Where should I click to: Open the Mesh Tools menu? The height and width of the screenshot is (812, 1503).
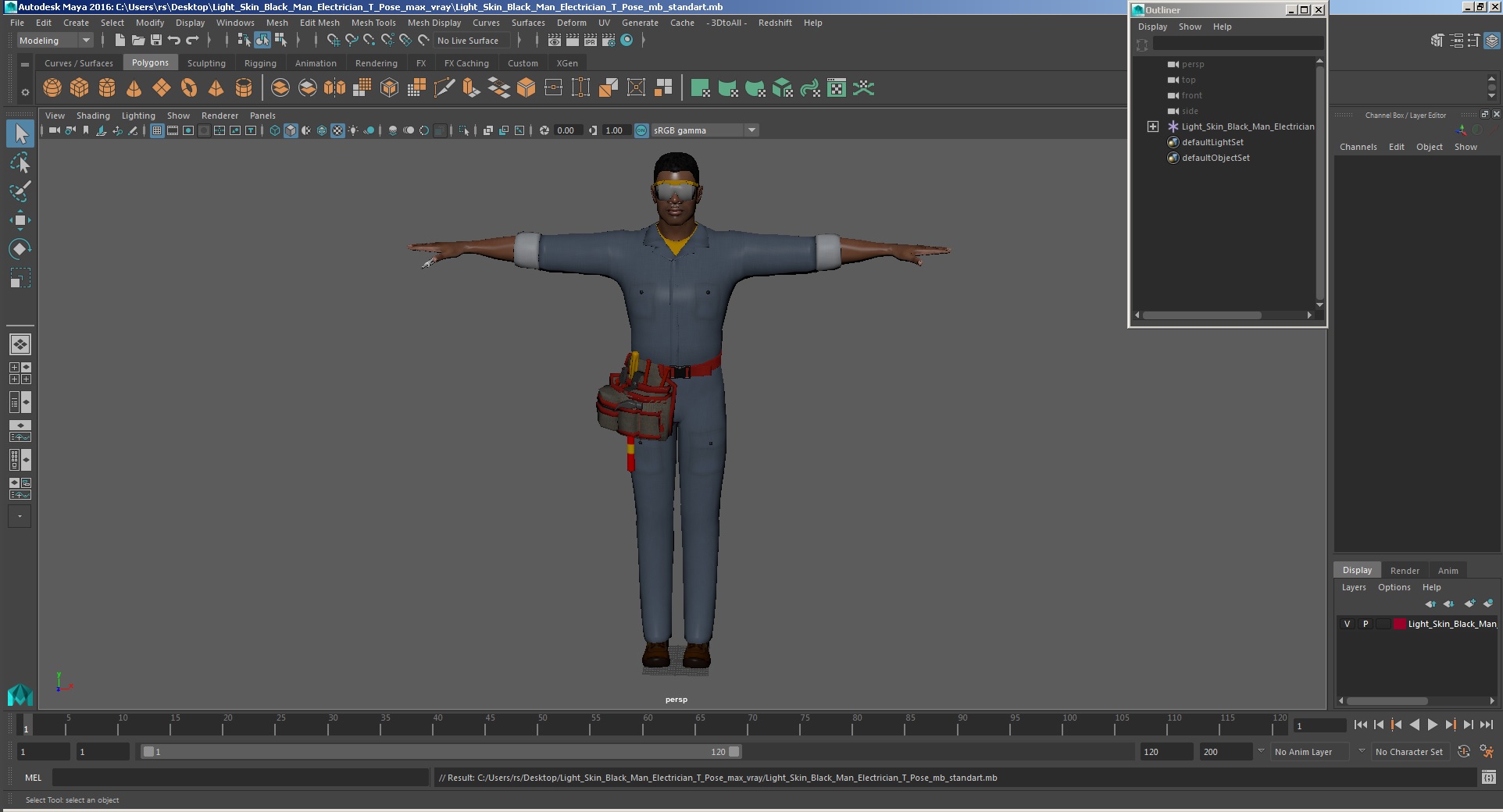click(x=373, y=23)
